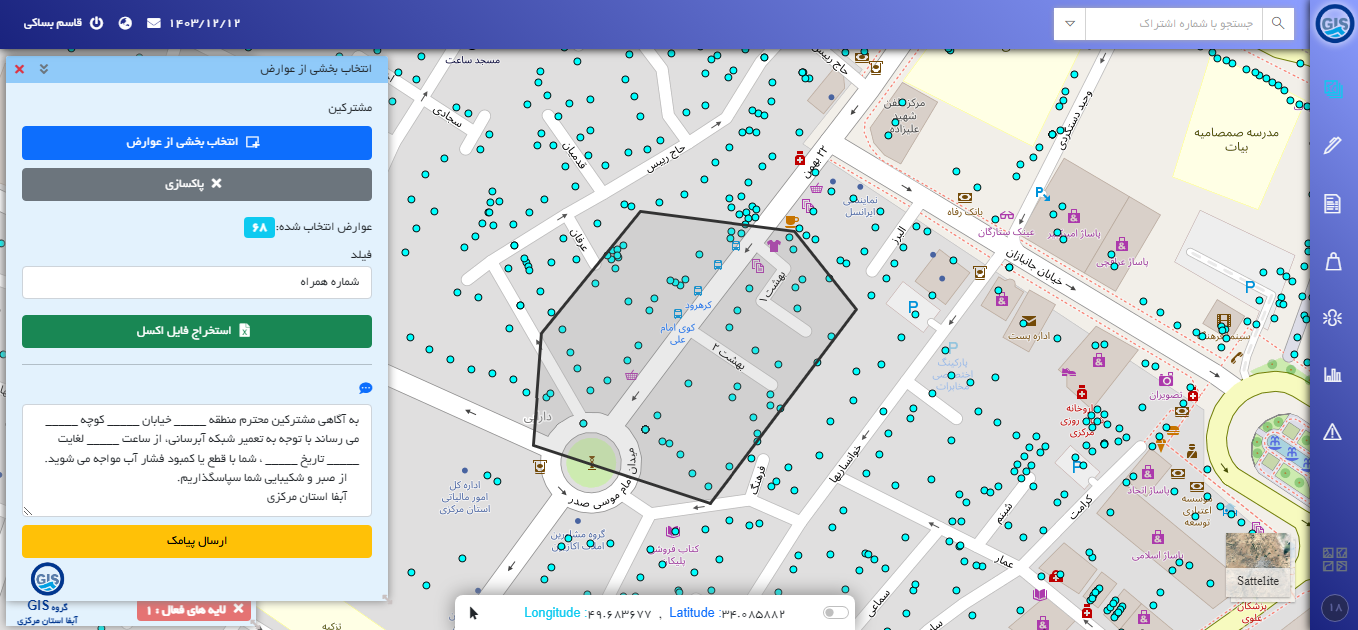Click into the SMS message text area
Screen dimensions: 1358x630
tap(197, 461)
